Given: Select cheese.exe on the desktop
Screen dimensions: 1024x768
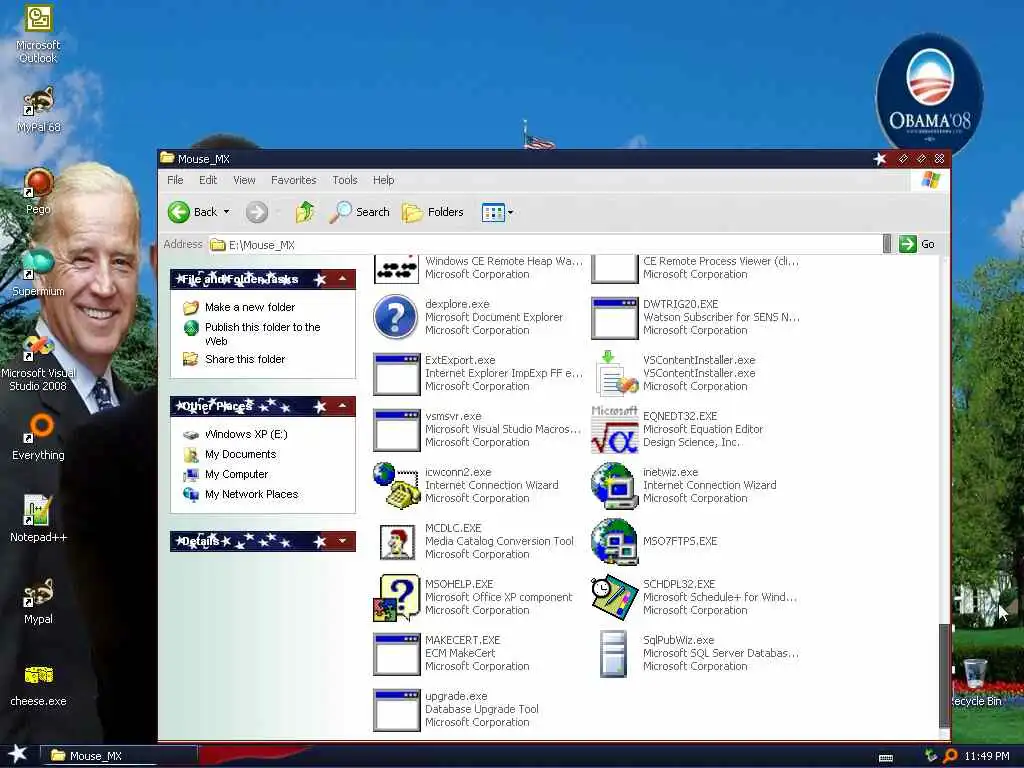Looking at the screenshot, I should coord(39,684).
